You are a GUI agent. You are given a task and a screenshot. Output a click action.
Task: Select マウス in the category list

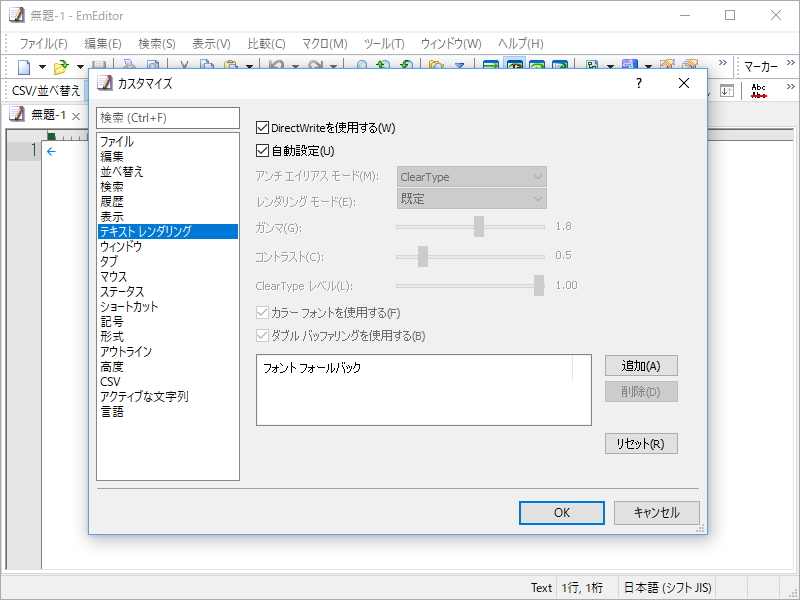pyautogui.click(x=168, y=277)
